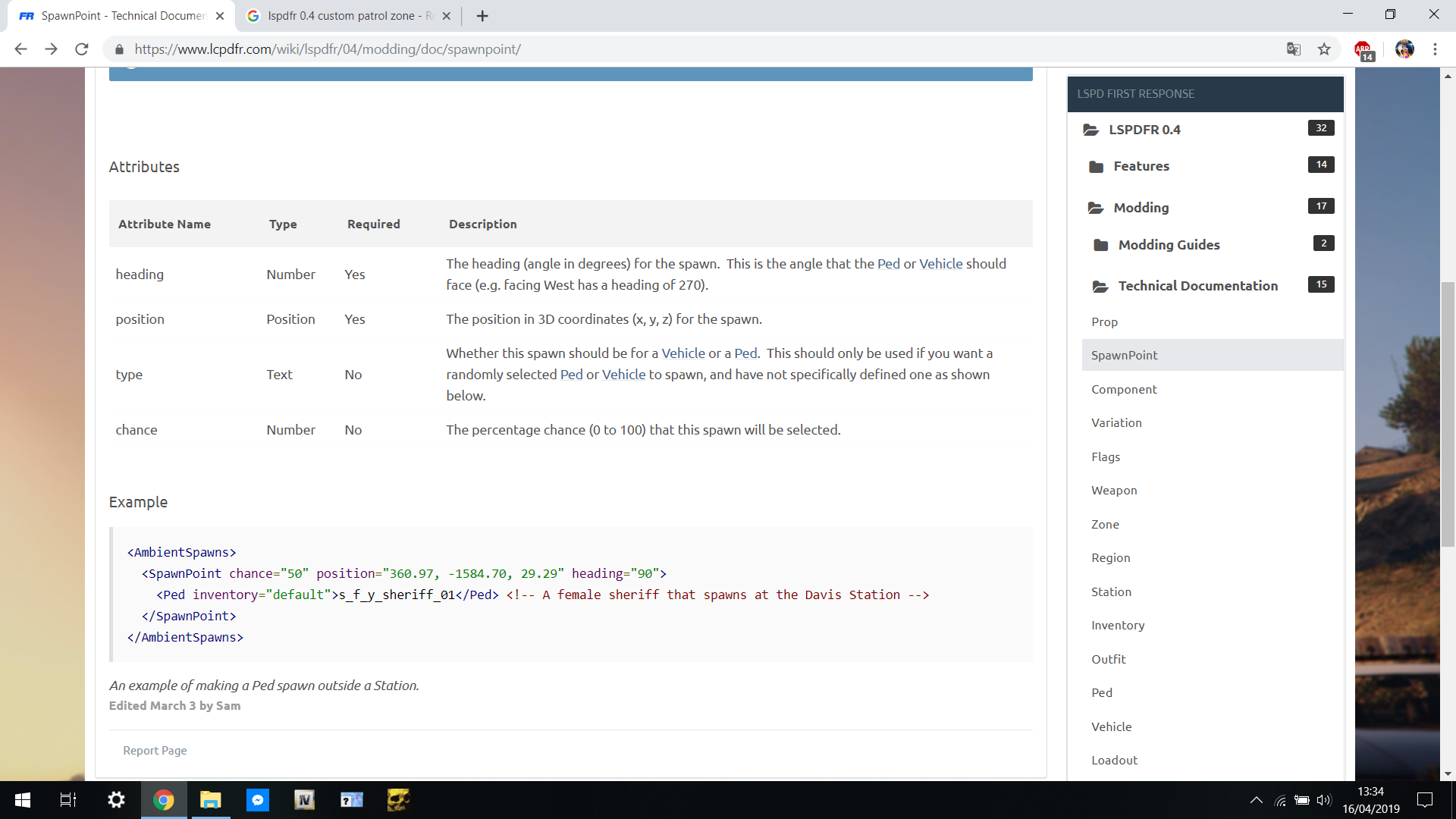Go back to previous page

(20, 49)
